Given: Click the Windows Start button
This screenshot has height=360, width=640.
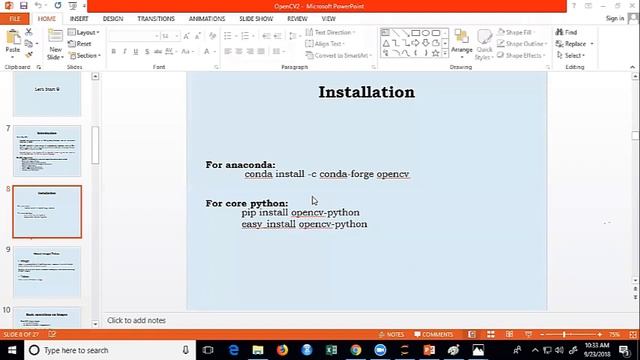Looking at the screenshot, I should coord(12,350).
